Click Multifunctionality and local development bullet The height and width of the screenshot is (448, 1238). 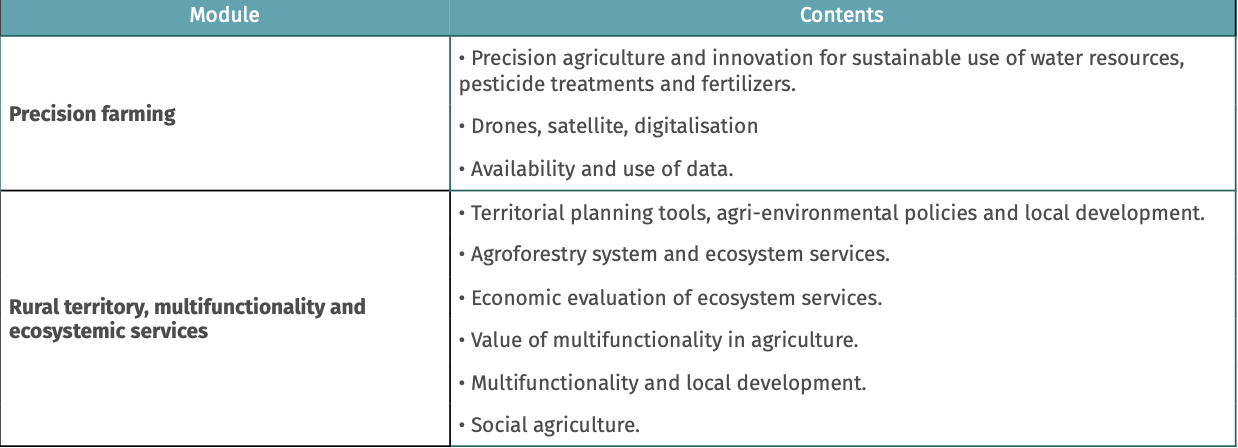click(x=662, y=382)
